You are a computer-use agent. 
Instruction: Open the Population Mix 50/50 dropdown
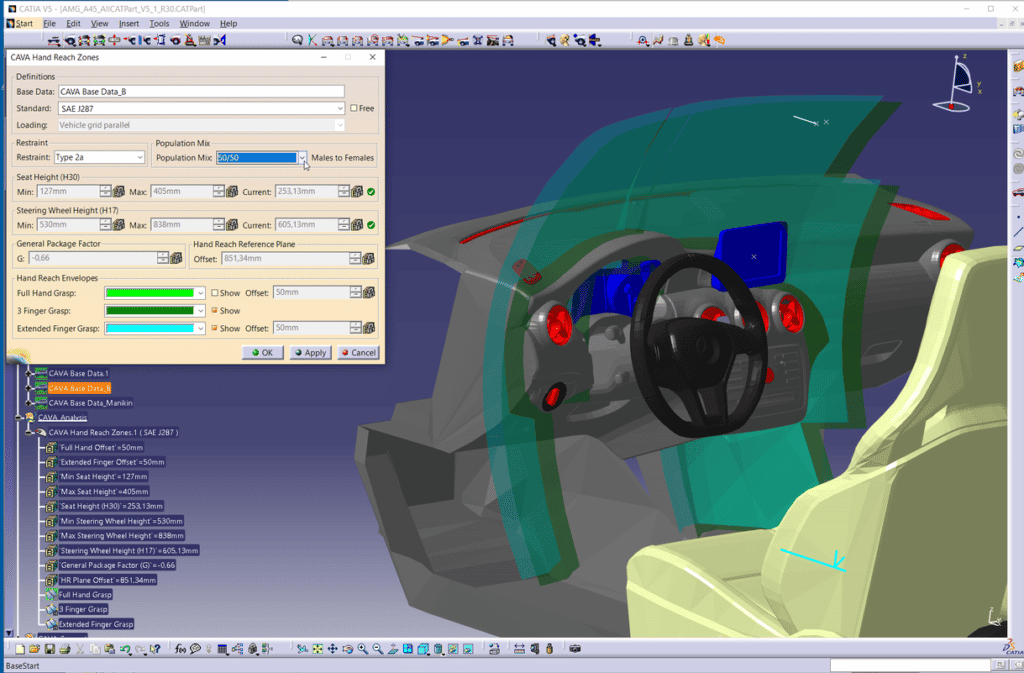click(x=302, y=157)
